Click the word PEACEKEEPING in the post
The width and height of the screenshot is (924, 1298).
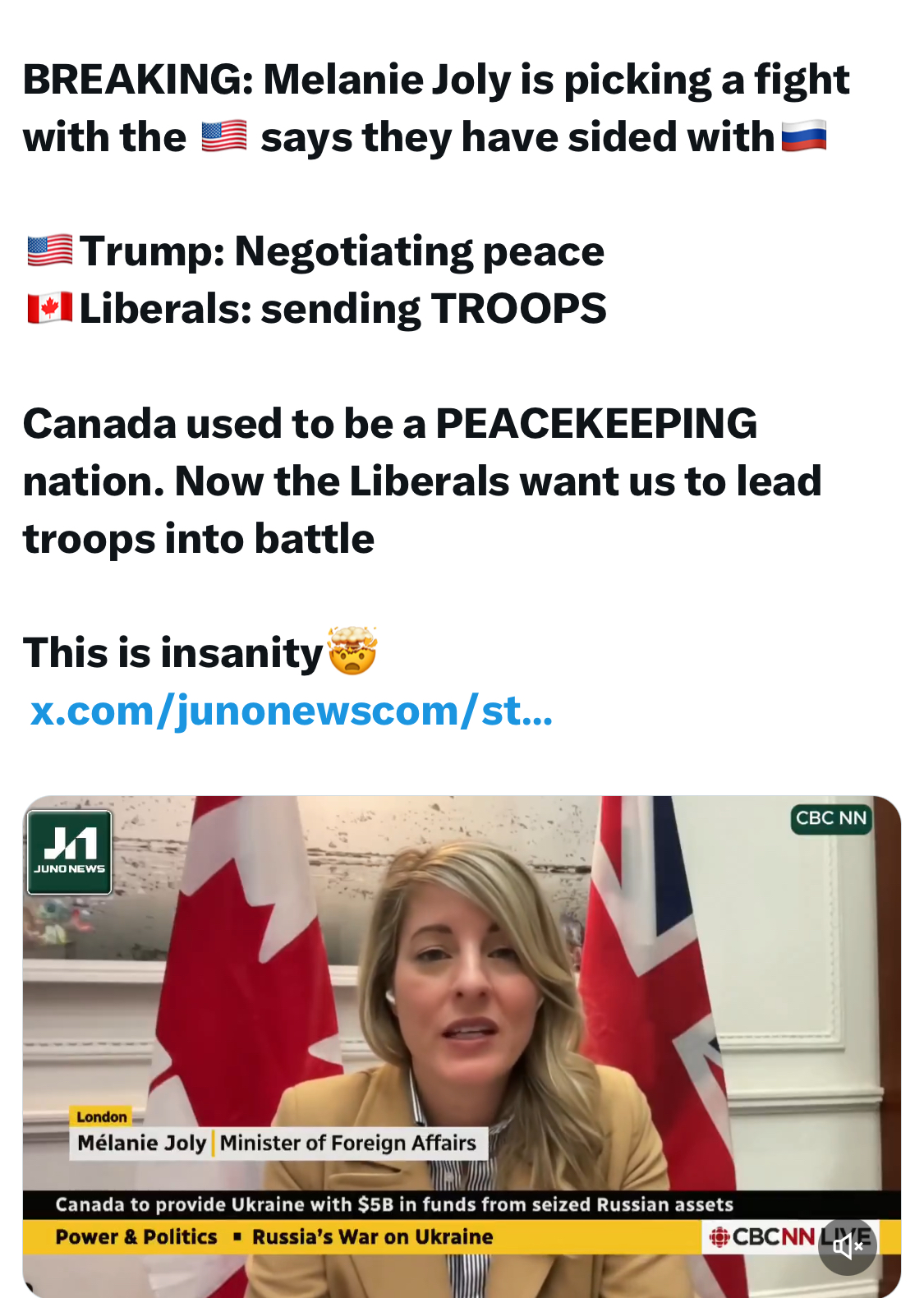tap(596, 424)
